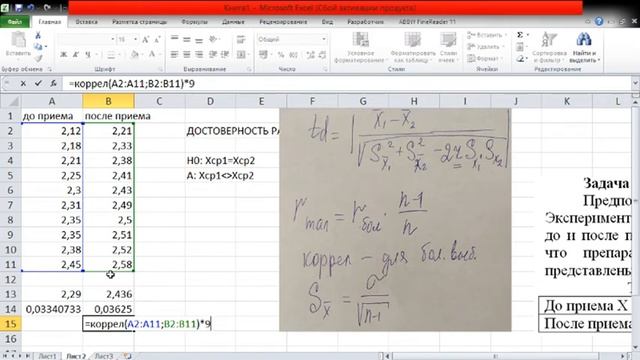The width and height of the screenshot is (640, 360).
Task: Merge and center selected cells
Action: 241,54
